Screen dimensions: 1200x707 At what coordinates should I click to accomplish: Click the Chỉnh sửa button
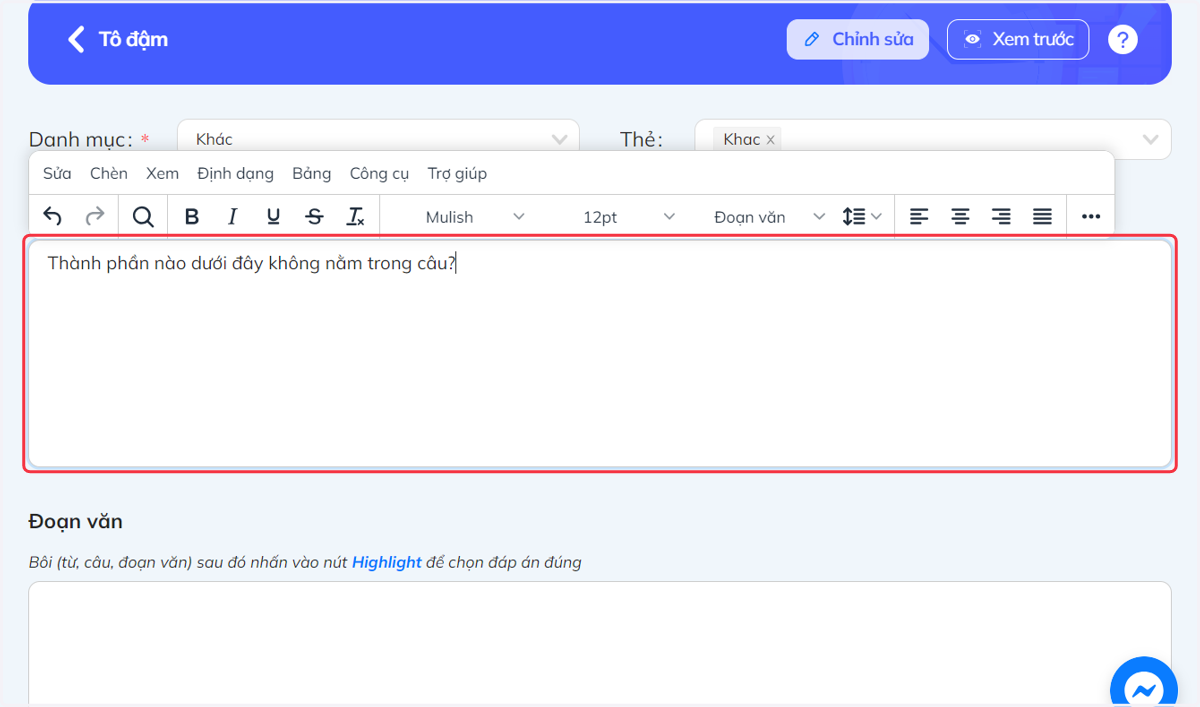pos(858,39)
